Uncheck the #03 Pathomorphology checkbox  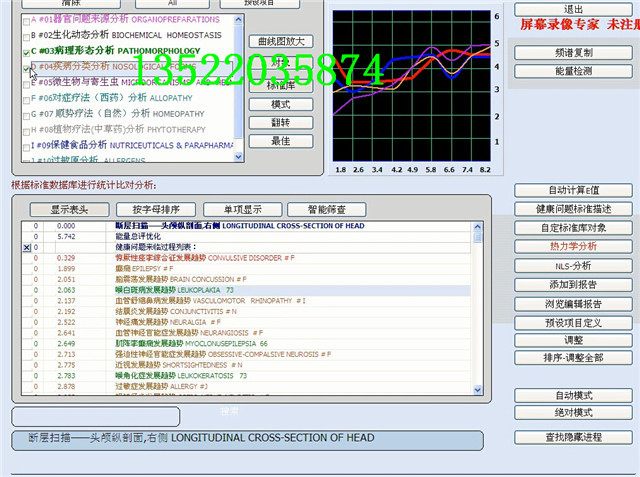point(25,51)
